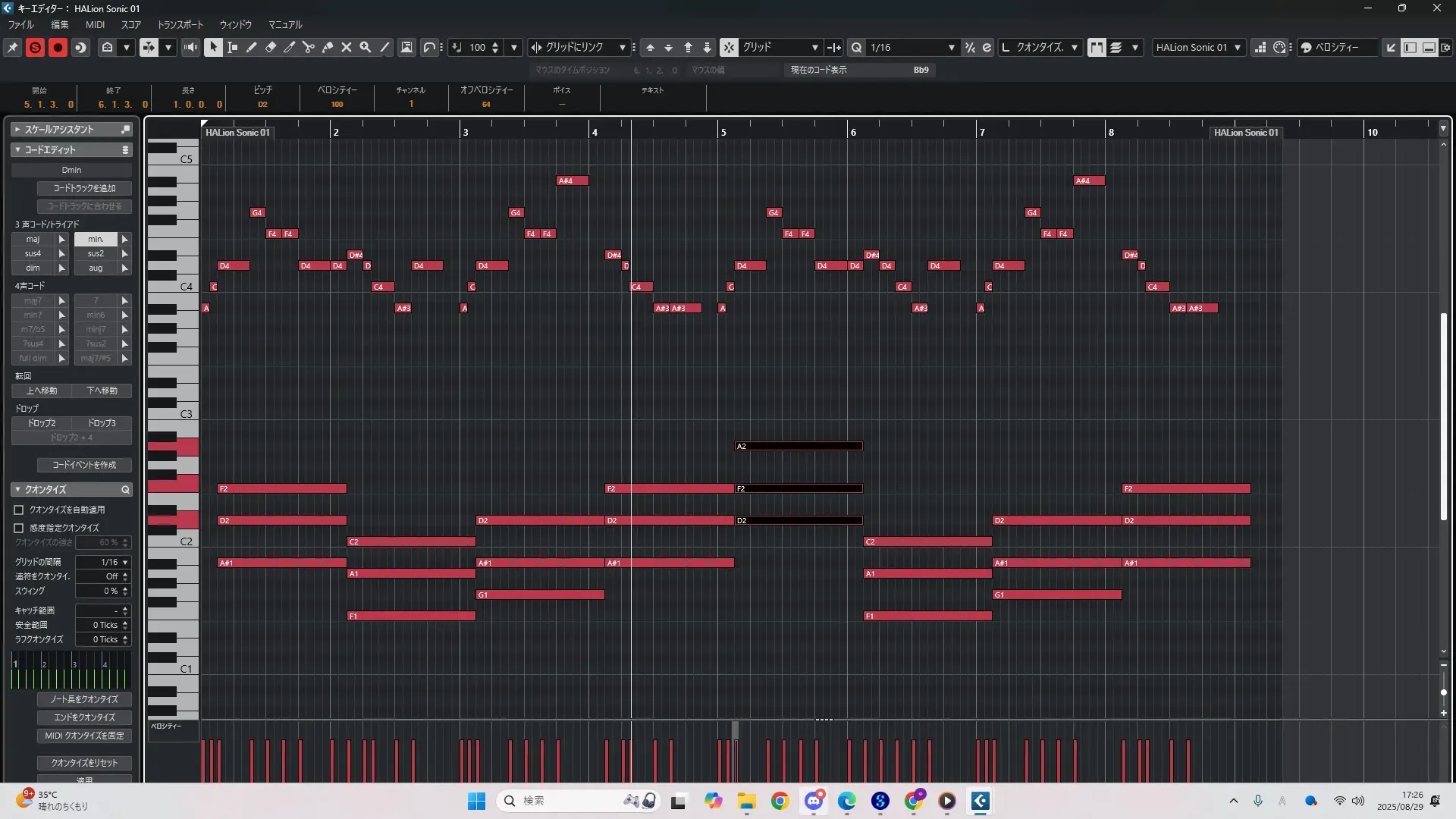Enable クオンタイズを自動適用 checkbox

(19, 510)
